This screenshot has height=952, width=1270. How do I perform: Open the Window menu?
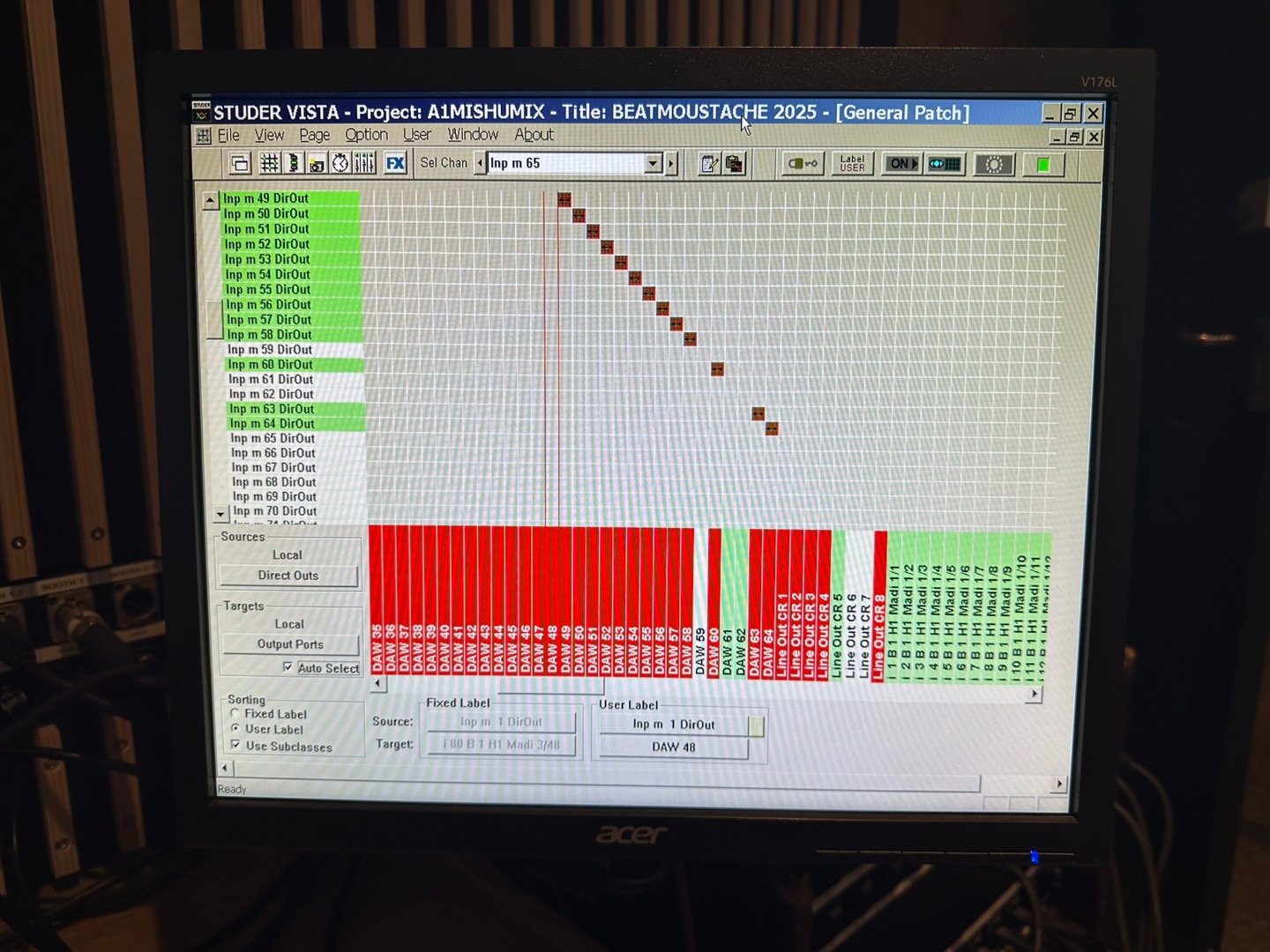coord(473,135)
